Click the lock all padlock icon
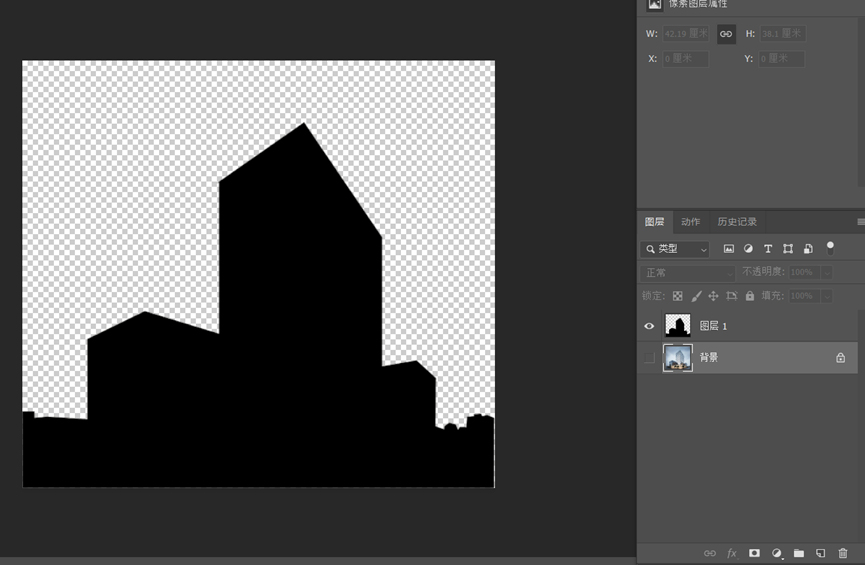Screen dimensions: 865x565 [750, 296]
